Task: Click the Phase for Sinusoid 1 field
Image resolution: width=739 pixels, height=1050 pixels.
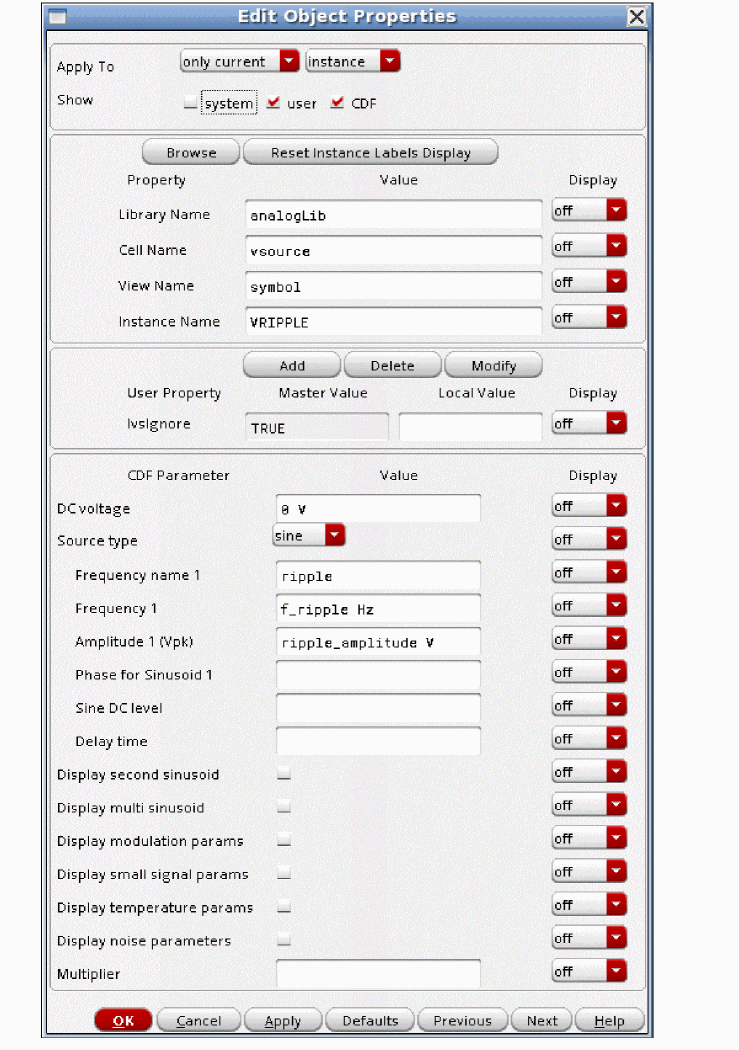Action: 378,674
